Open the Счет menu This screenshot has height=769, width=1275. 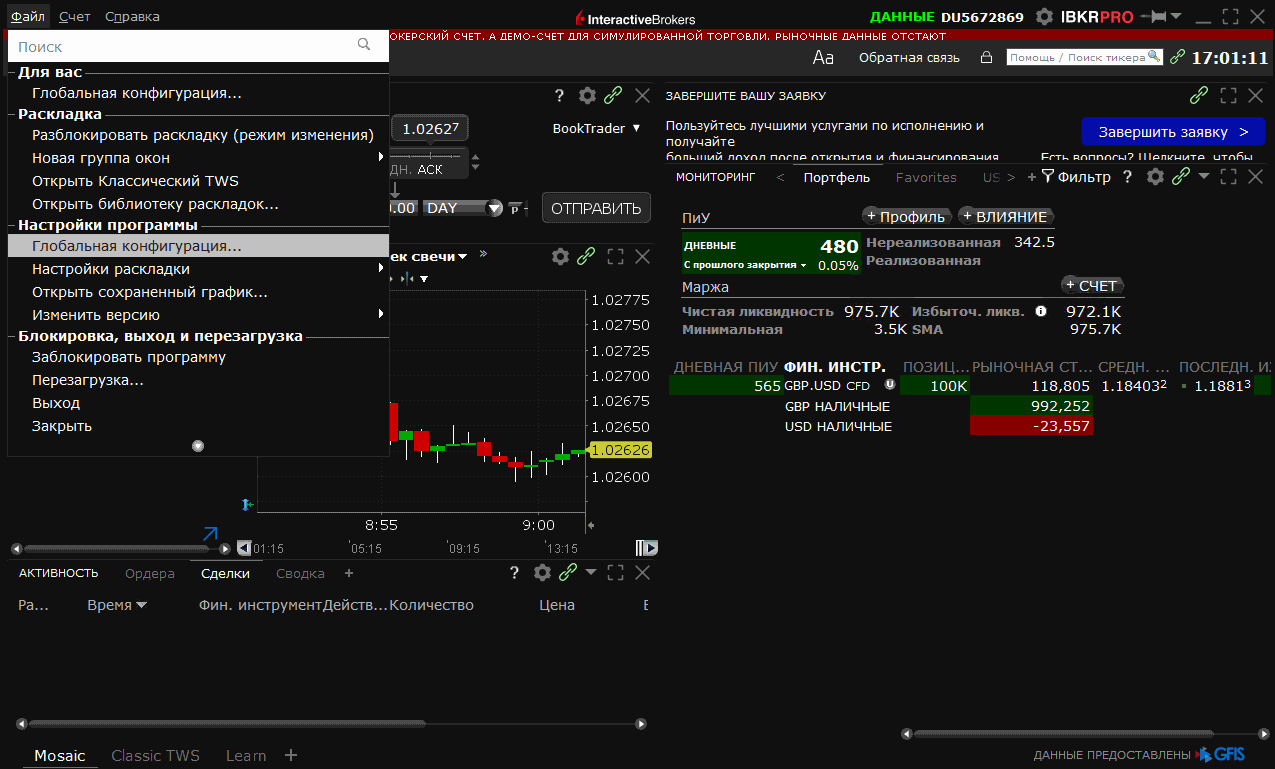click(74, 17)
